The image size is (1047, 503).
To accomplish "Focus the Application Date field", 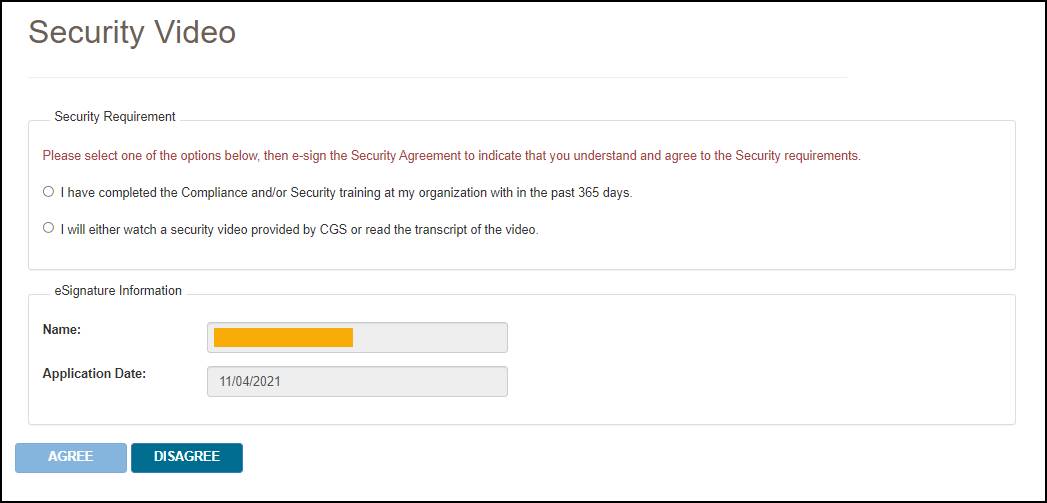I will coord(357,381).
